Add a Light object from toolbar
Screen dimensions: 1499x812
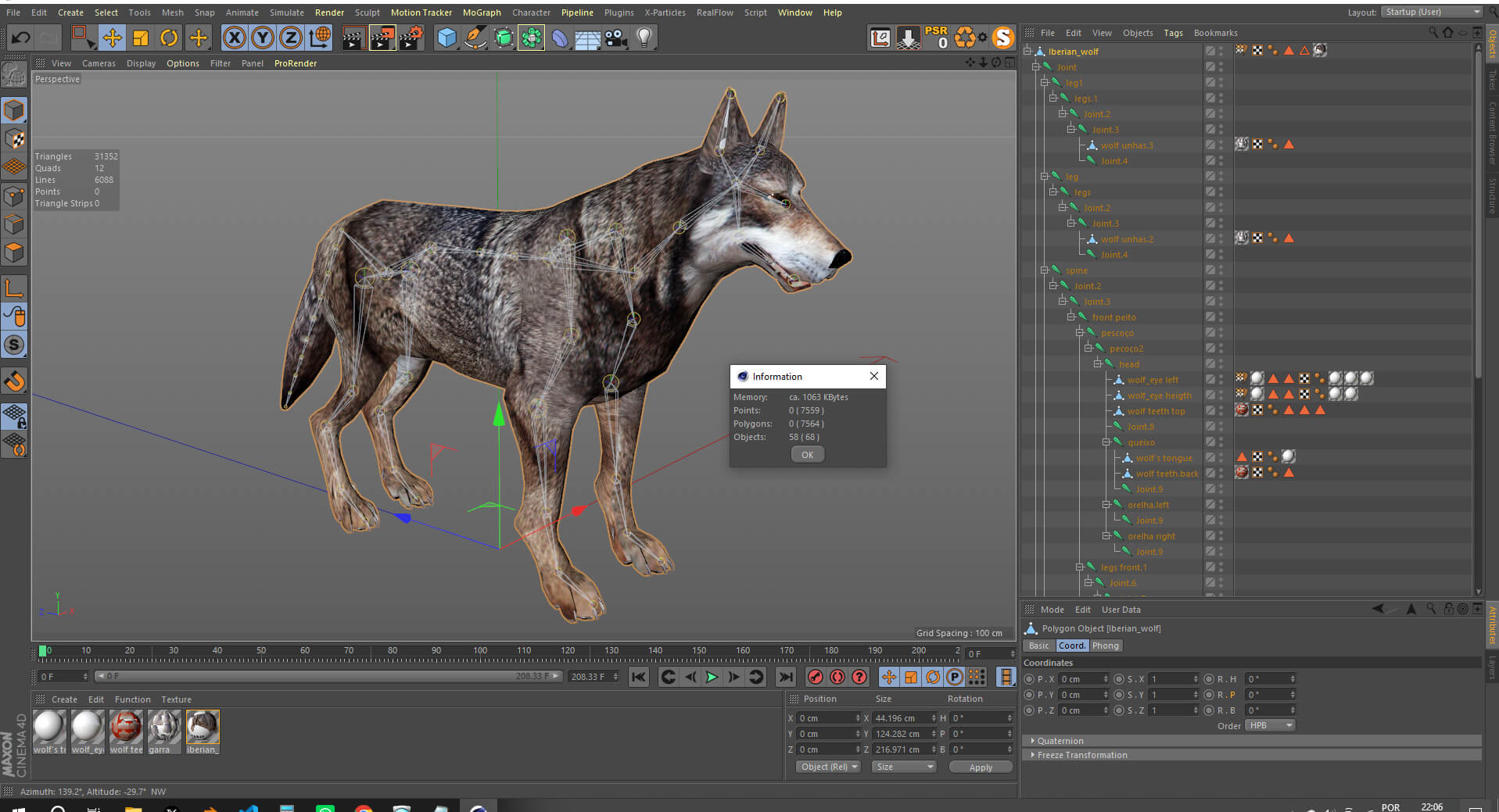[644, 38]
